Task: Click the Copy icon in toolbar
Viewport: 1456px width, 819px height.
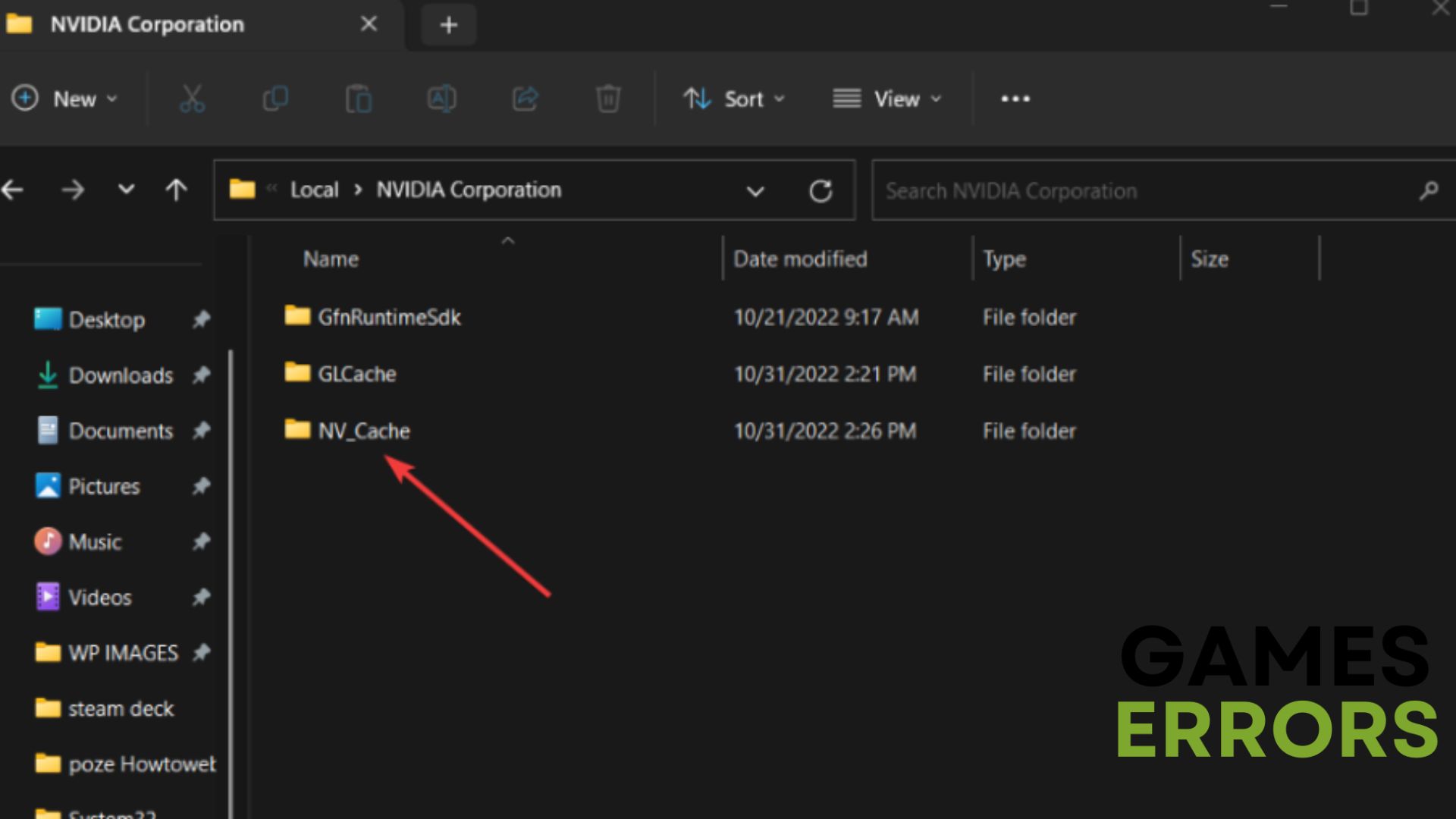Action: tap(275, 99)
